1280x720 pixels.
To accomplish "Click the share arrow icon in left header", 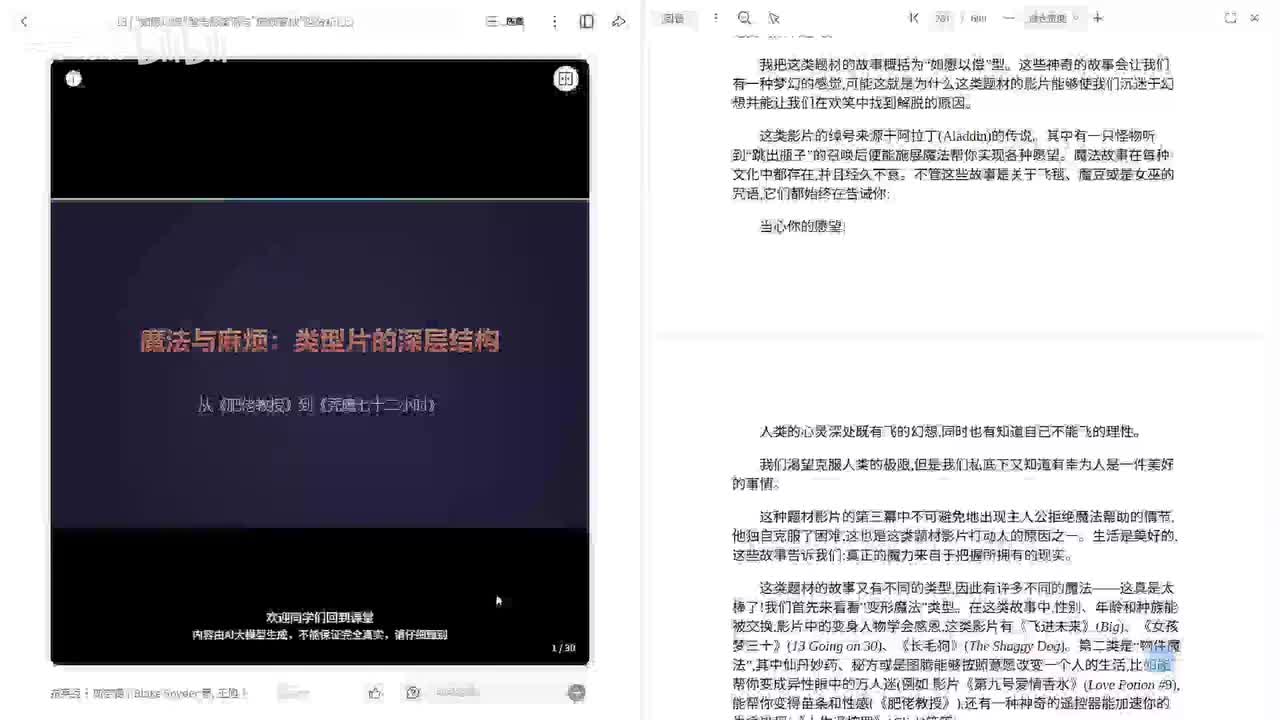I will tap(619, 21).
